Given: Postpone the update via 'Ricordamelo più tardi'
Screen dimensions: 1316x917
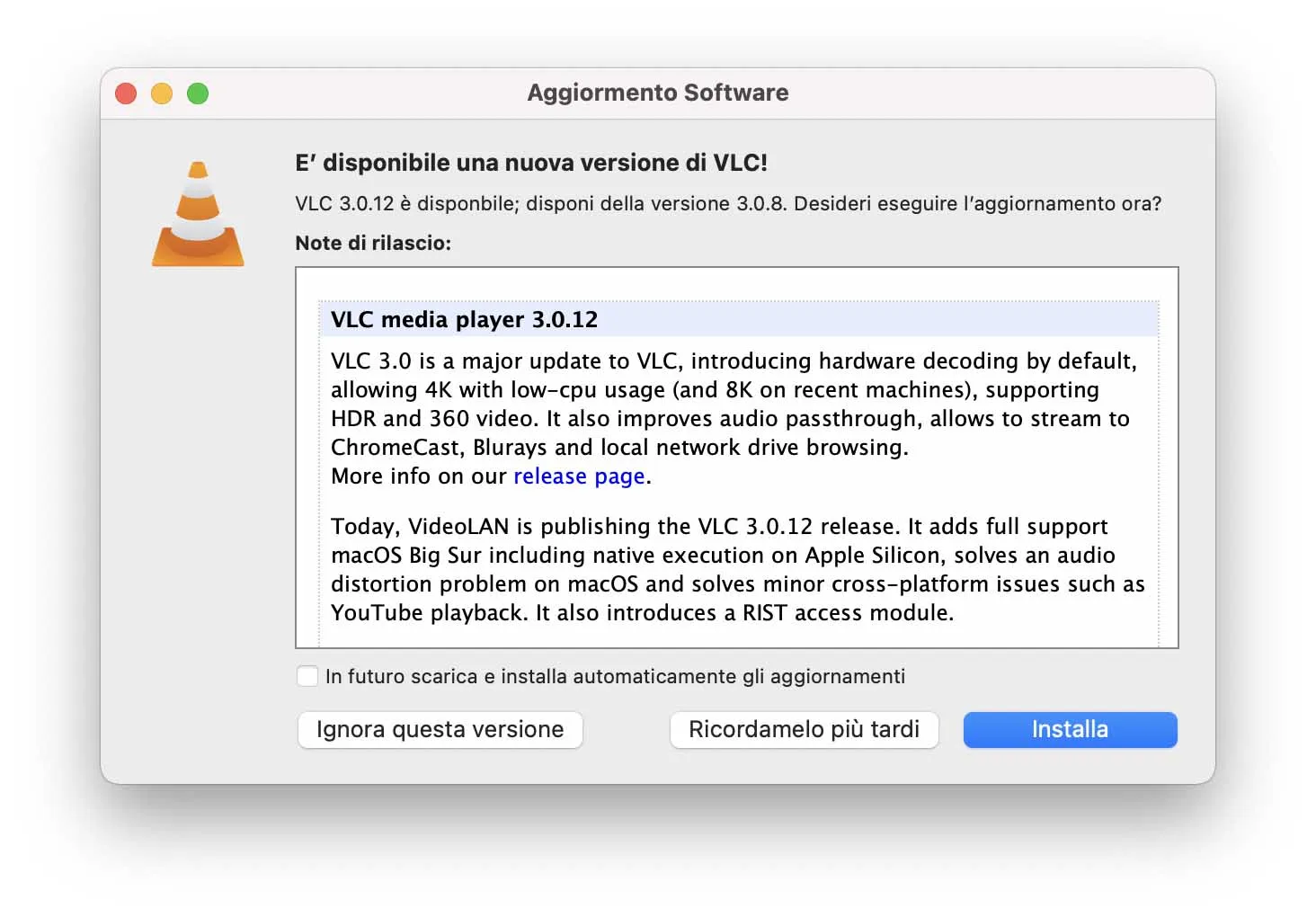Looking at the screenshot, I should tap(804, 729).
